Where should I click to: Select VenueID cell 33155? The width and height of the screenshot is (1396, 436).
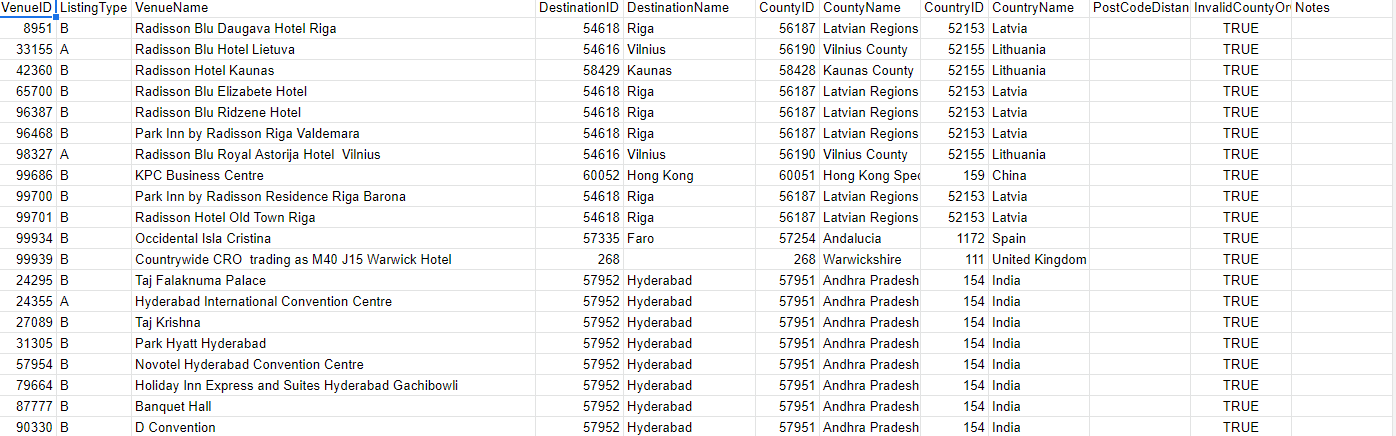28,49
